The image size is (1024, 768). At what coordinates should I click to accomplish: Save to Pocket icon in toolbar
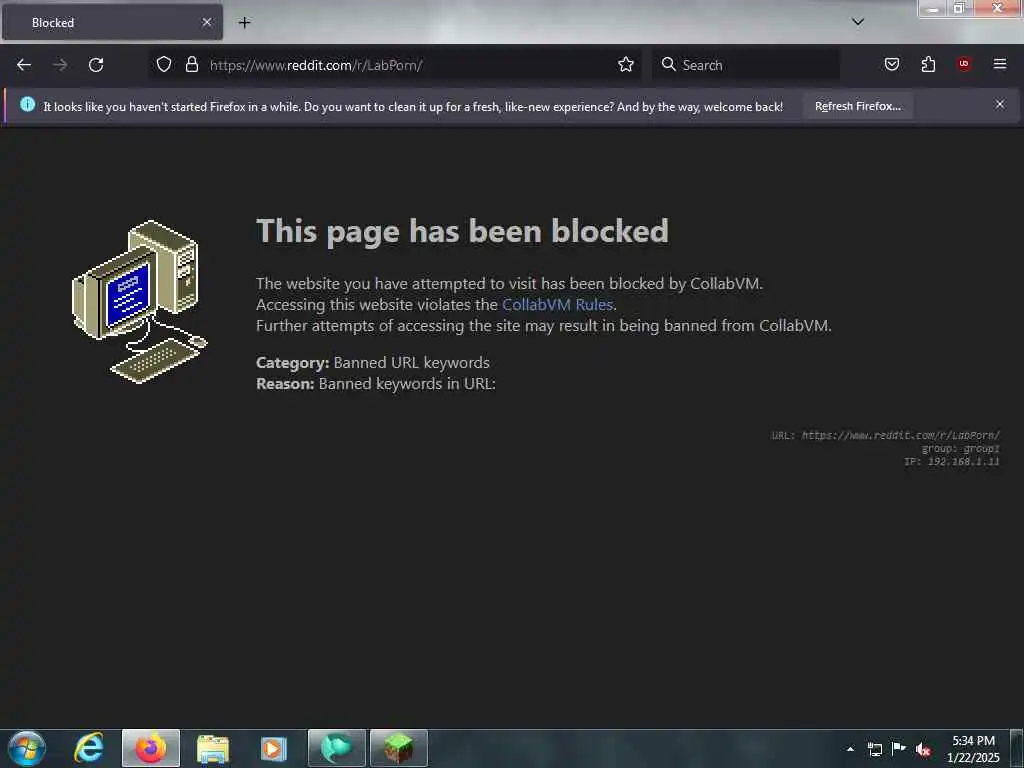pos(891,64)
